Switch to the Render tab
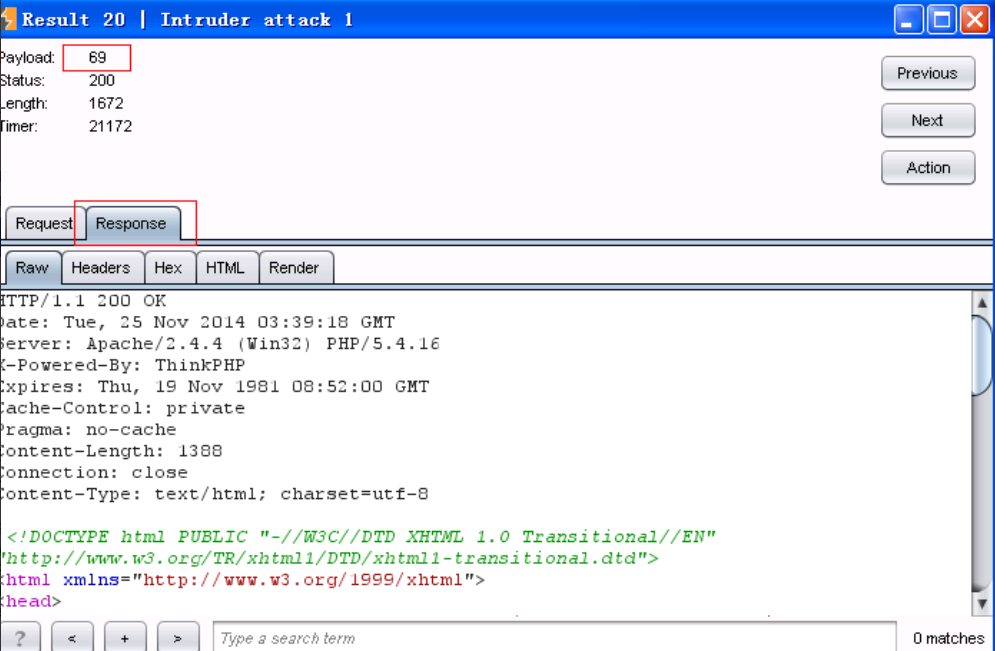 click(294, 268)
